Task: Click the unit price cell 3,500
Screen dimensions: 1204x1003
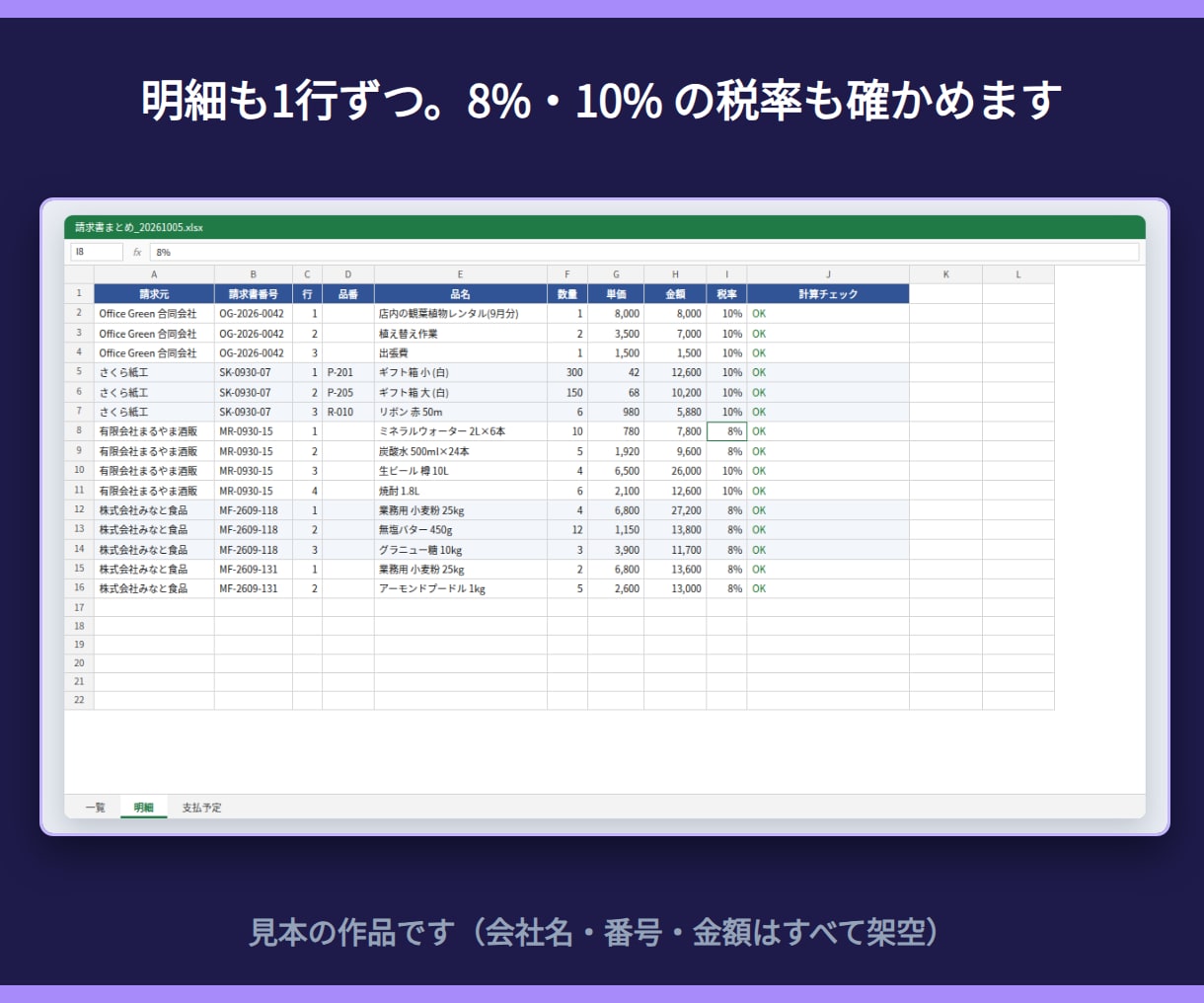Action: [616, 334]
